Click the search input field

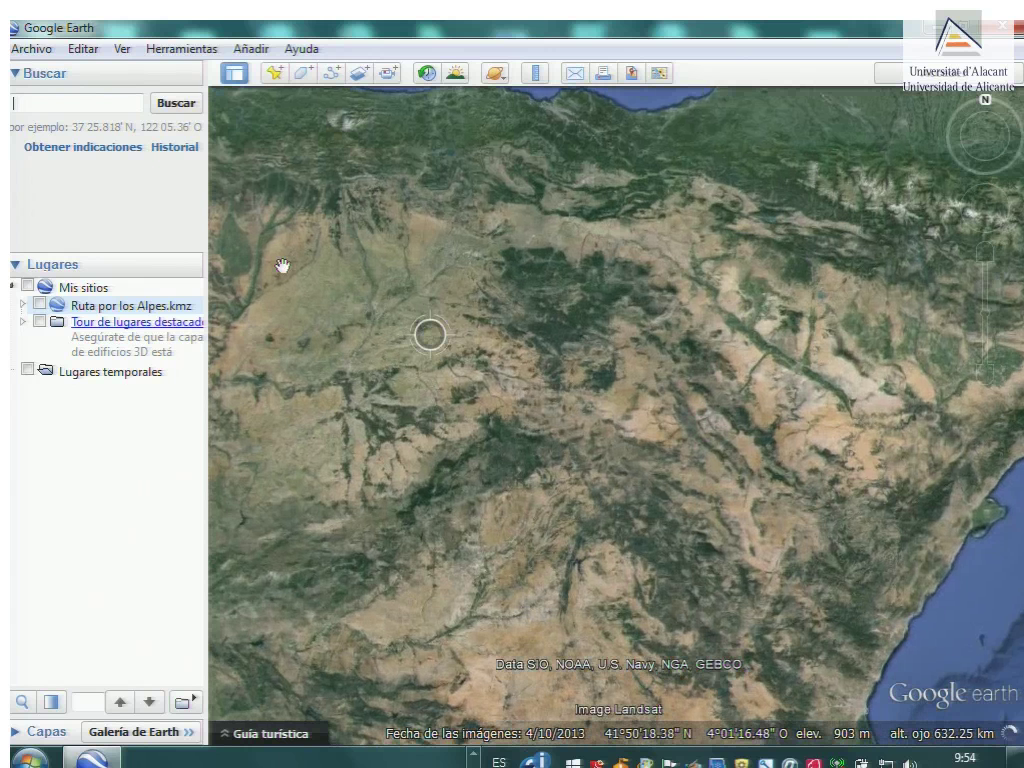76,103
